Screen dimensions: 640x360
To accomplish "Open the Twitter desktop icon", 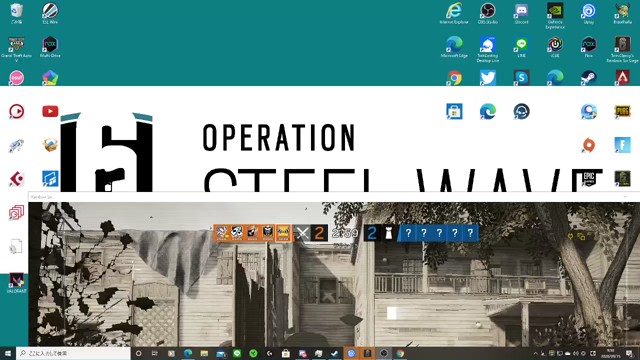I will click(x=488, y=78).
